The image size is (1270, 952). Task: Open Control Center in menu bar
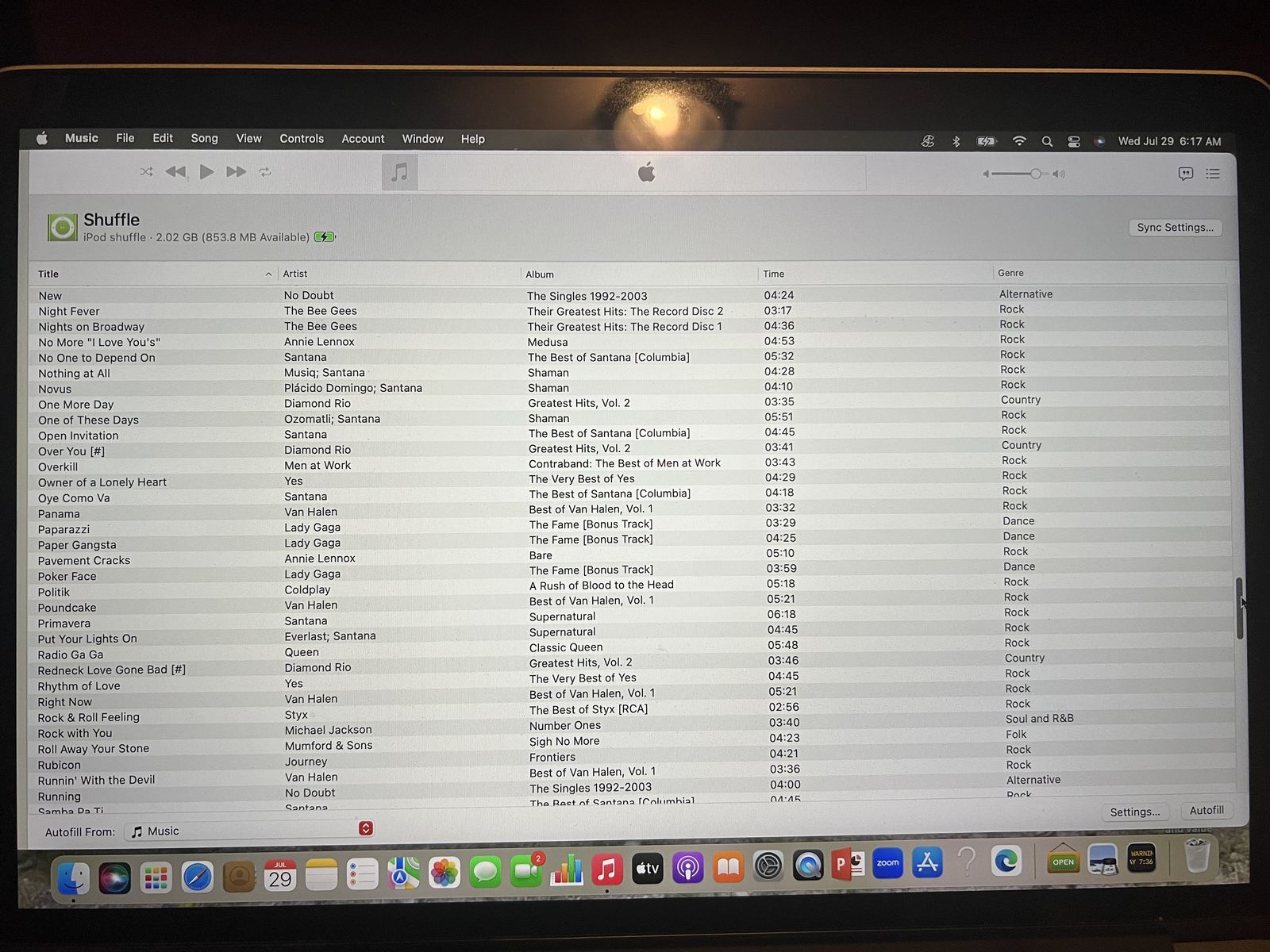pyautogui.click(x=1074, y=142)
